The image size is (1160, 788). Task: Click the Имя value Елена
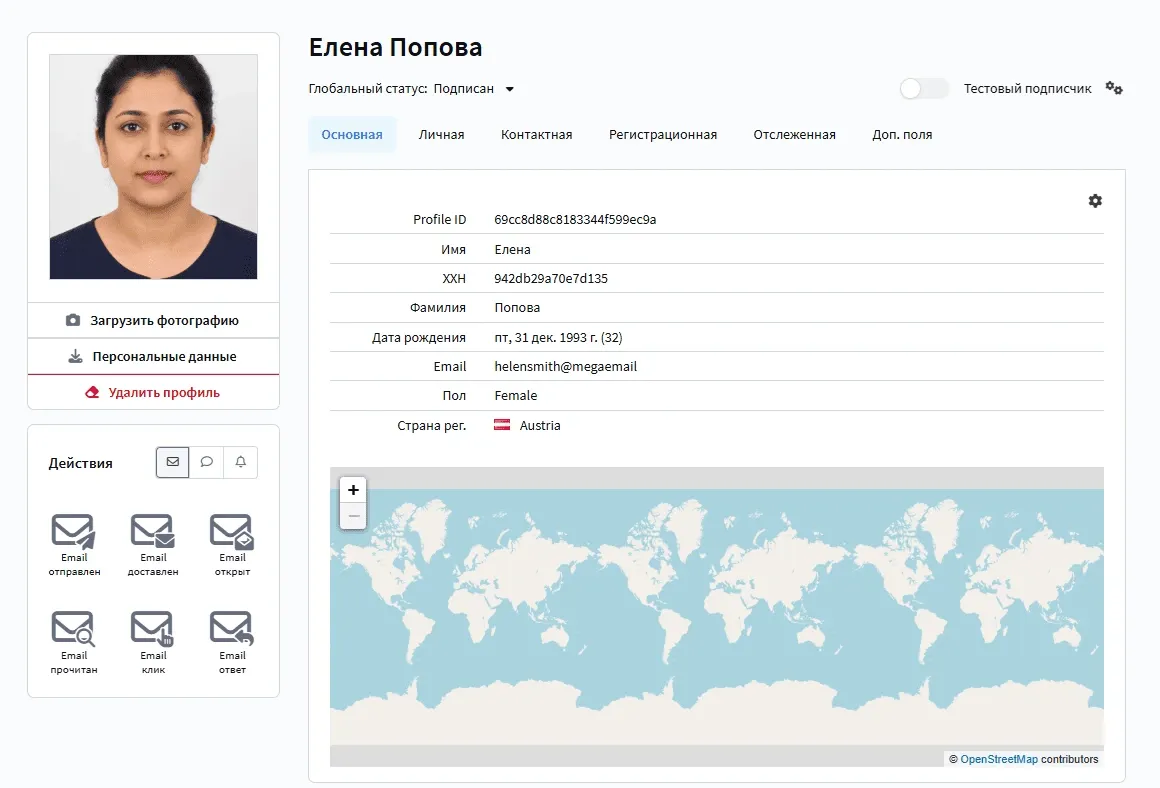[513, 249]
